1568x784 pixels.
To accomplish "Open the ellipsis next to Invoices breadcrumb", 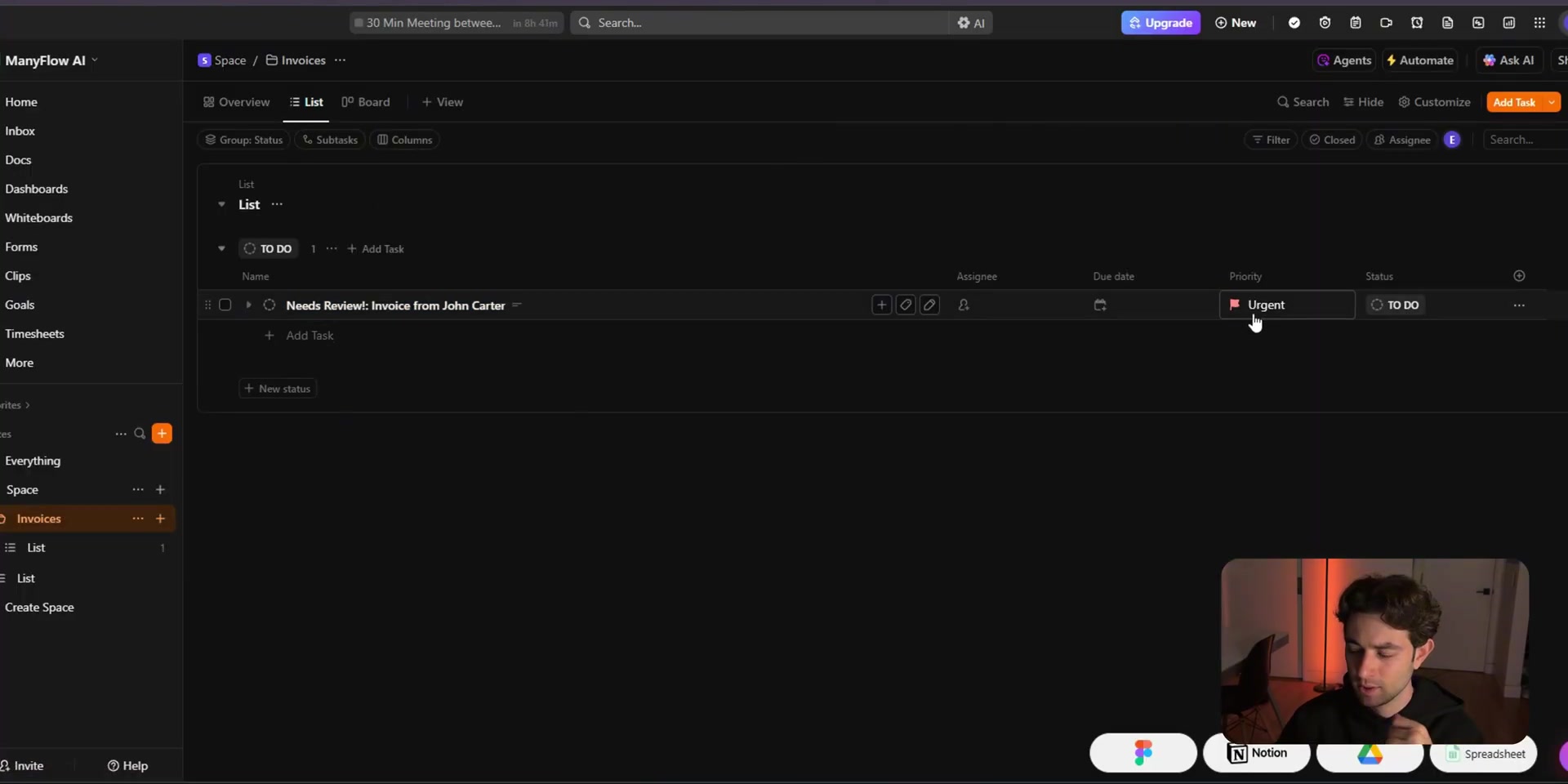I will [x=340, y=60].
